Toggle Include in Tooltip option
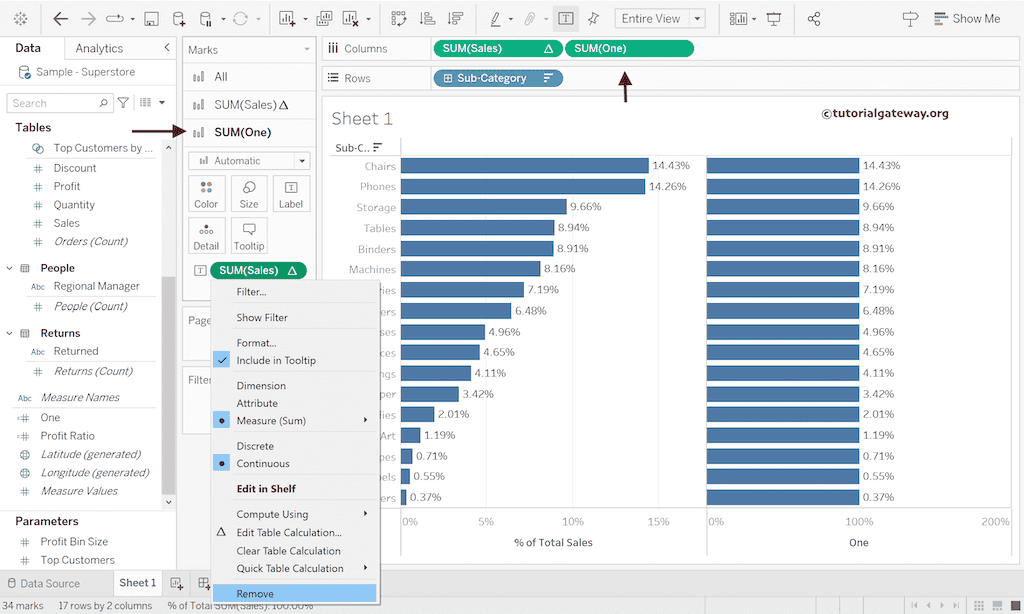Screen dimensions: 1024x614 pos(276,360)
